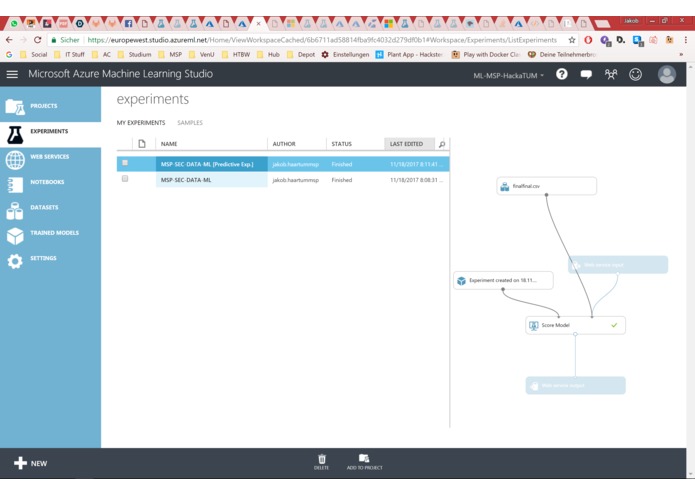Click the smiley feedback icon
This screenshot has height=494, width=695.
[635, 74]
